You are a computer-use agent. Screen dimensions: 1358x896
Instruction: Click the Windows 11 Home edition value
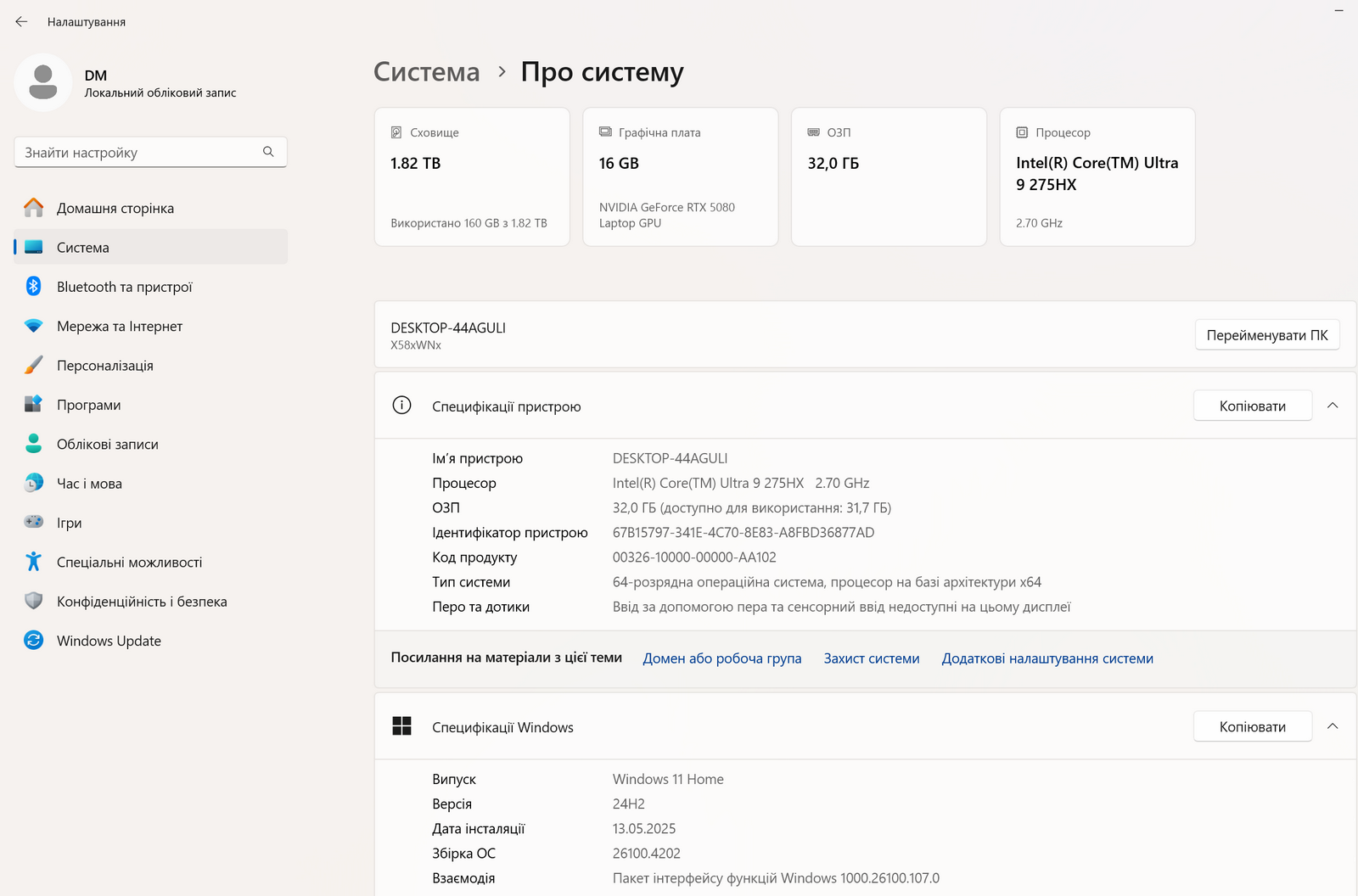668,779
